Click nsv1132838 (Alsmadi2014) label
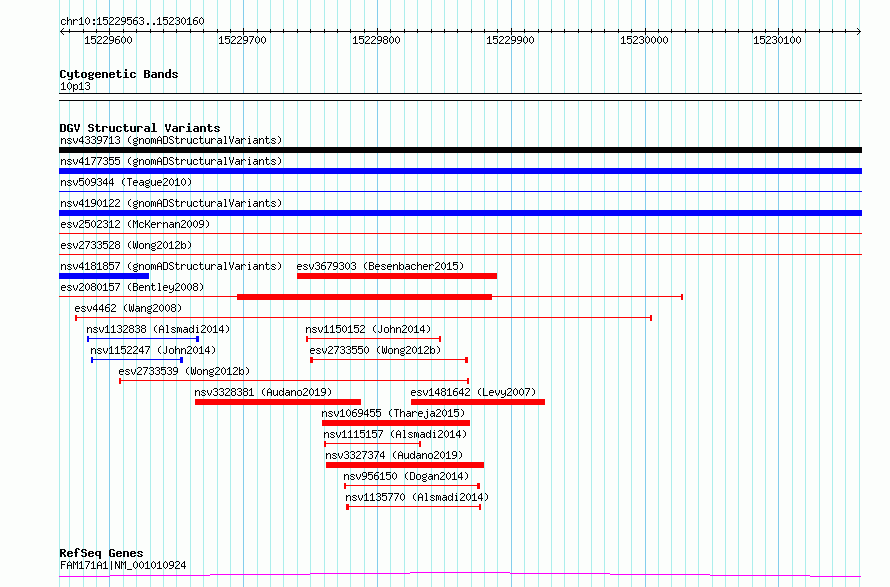 [x=158, y=329]
